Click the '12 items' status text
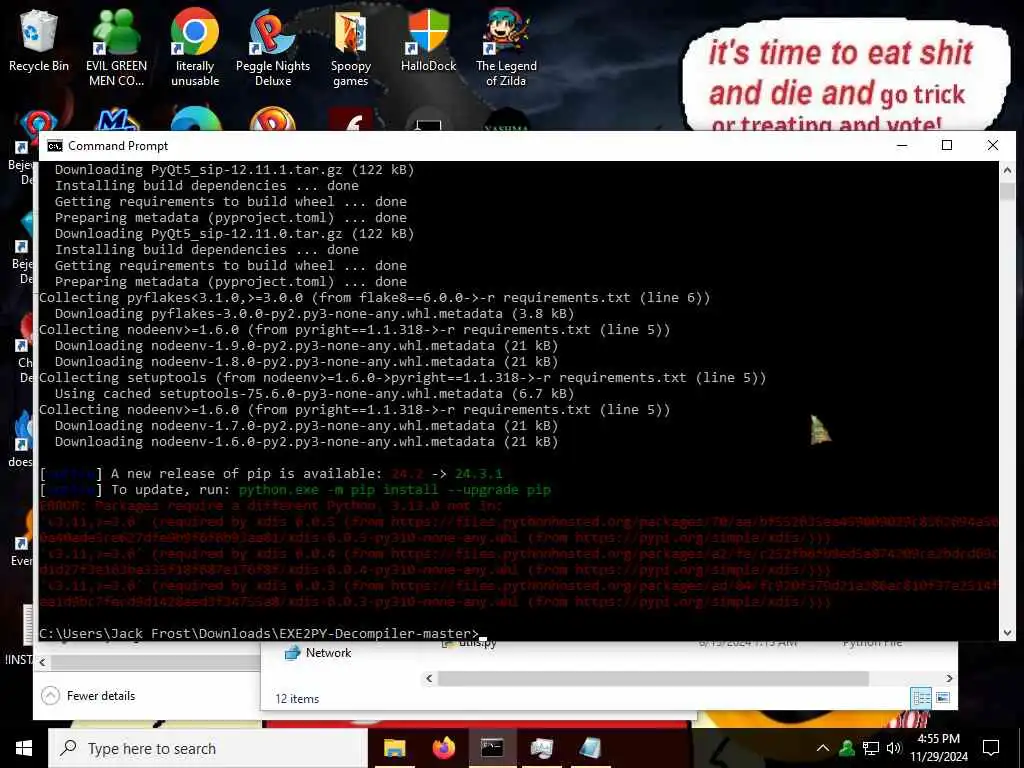The height and width of the screenshot is (768, 1024). pos(297,699)
